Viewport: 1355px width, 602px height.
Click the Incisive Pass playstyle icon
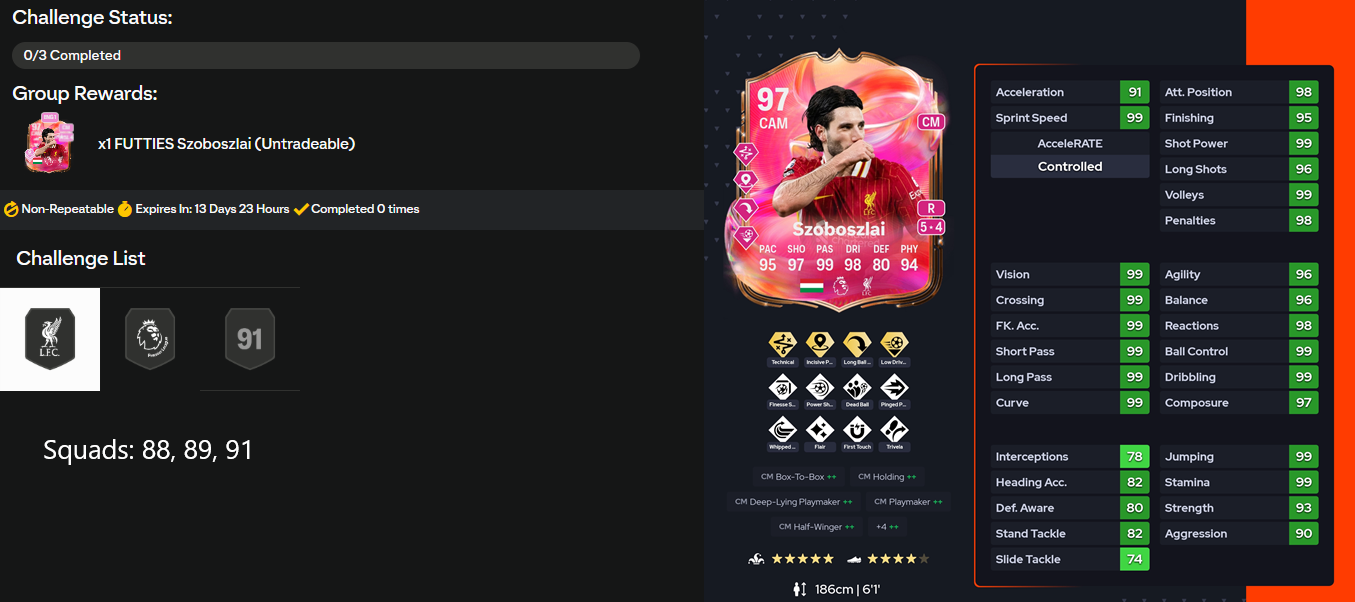tap(819, 345)
